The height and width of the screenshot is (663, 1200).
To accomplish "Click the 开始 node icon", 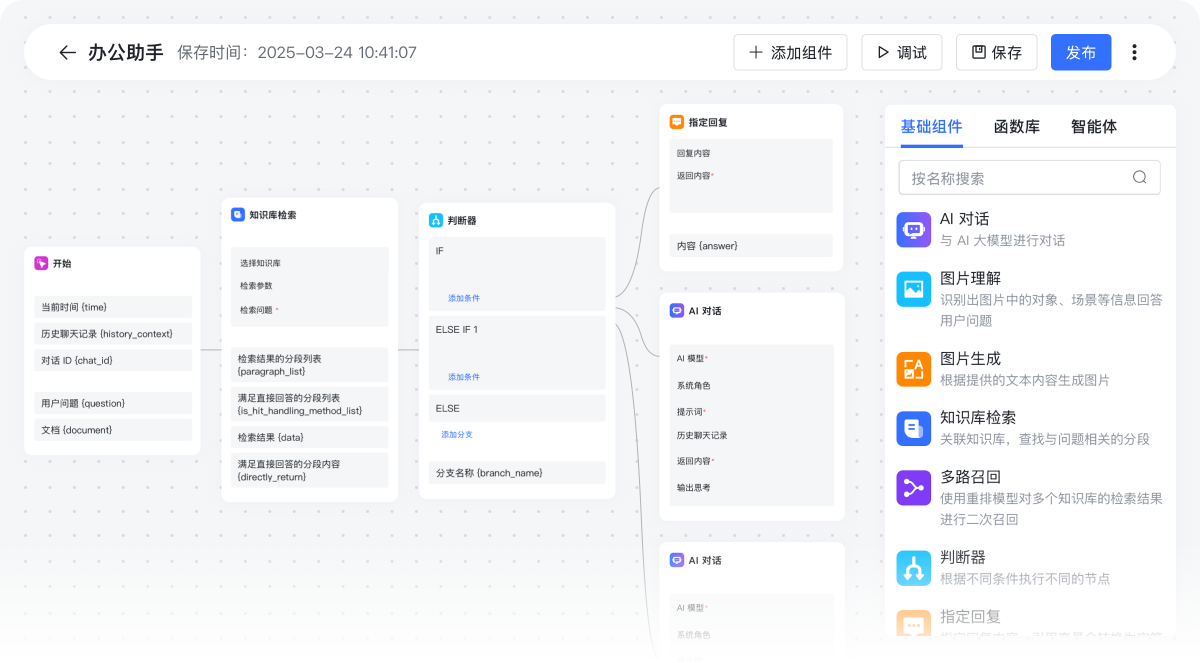I will click(41, 263).
